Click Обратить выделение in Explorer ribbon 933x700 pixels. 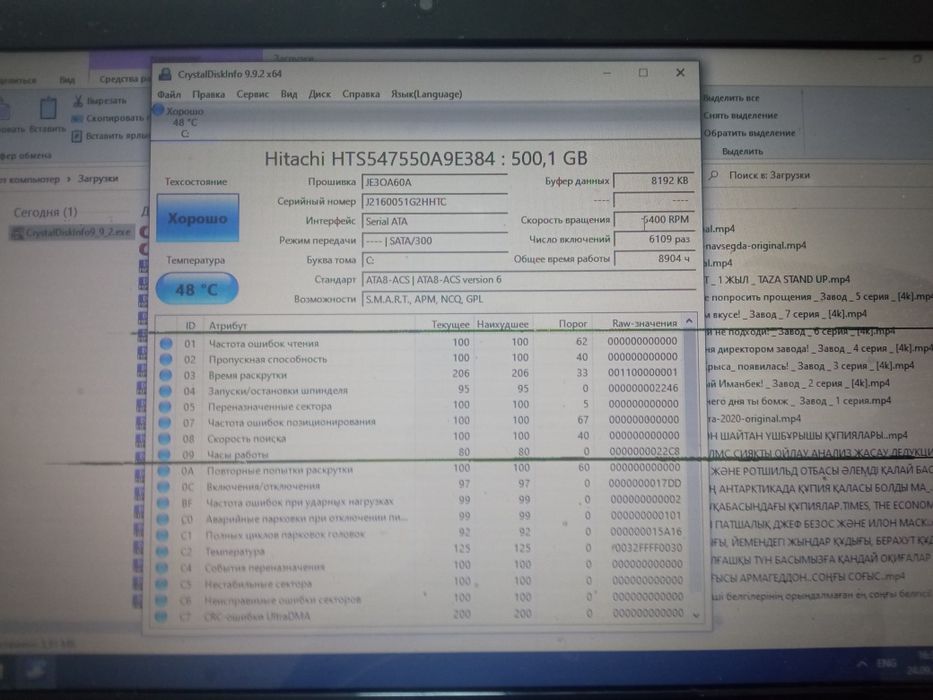tap(749, 133)
